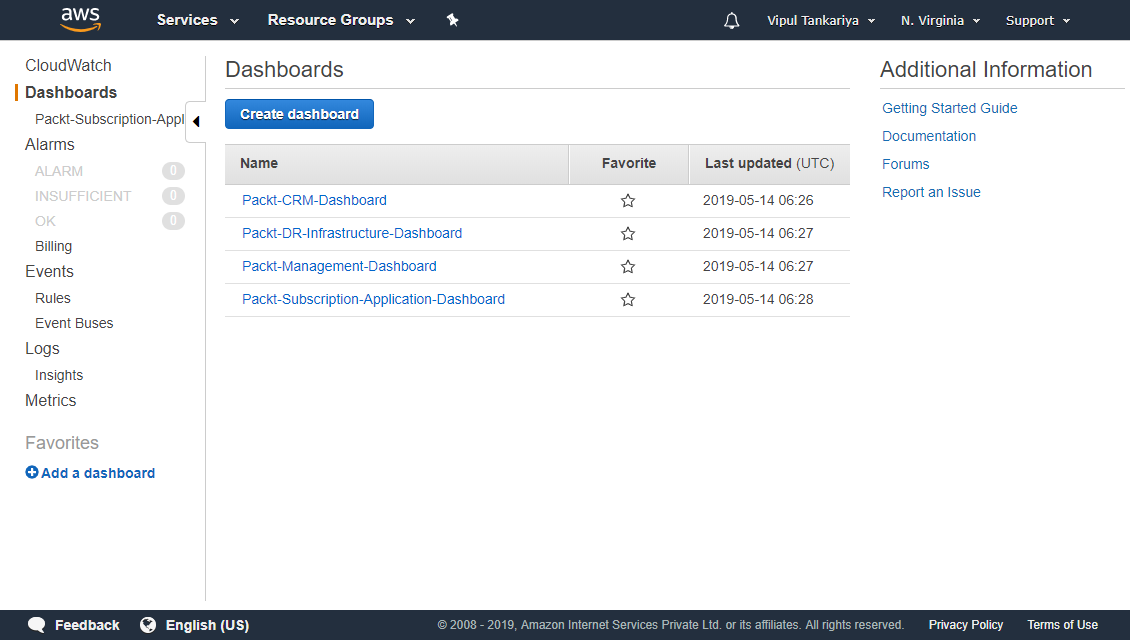Select Logs in the sidebar
The width and height of the screenshot is (1130, 640).
click(x=43, y=349)
